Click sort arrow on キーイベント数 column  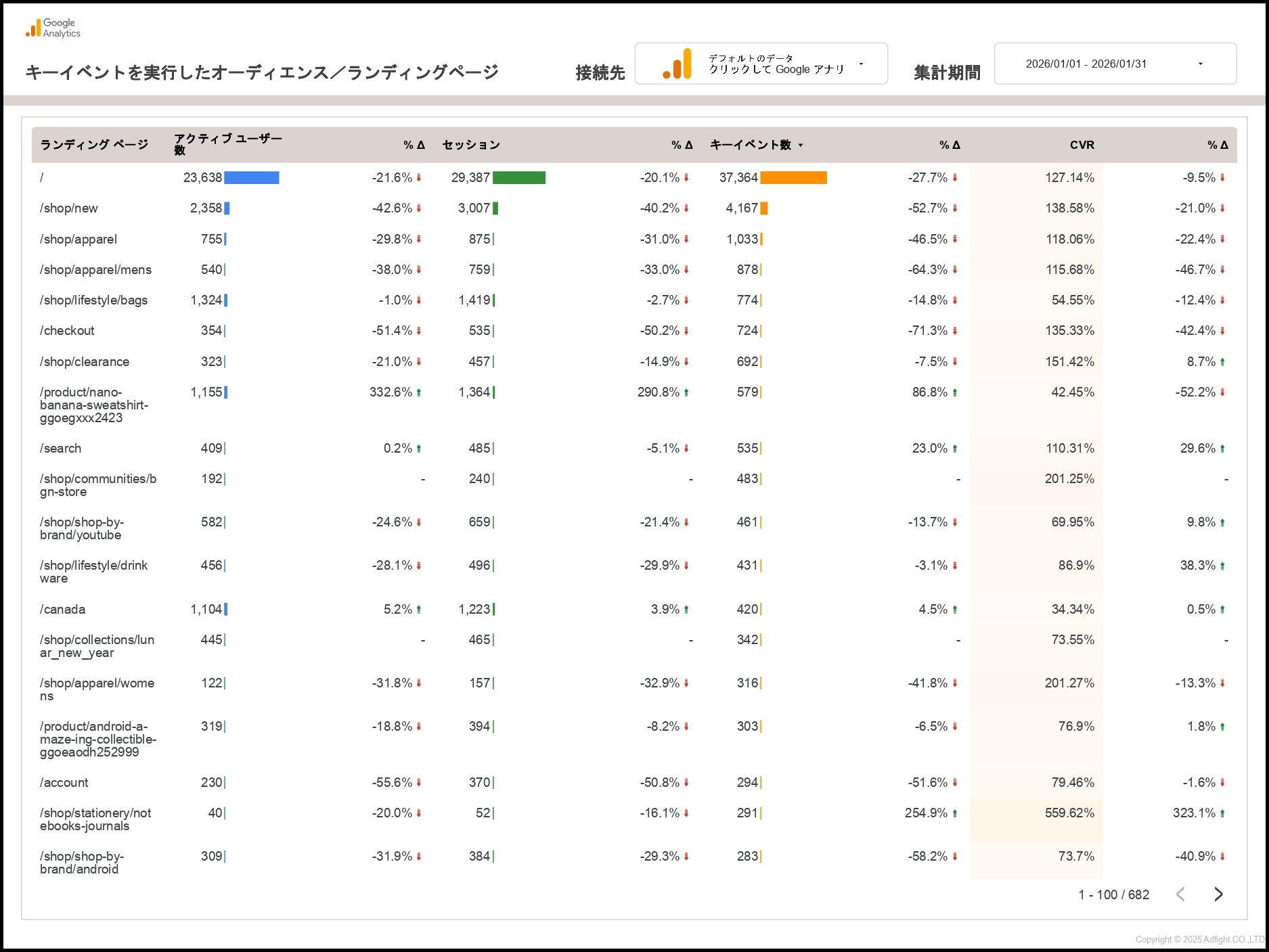pyautogui.click(x=801, y=145)
